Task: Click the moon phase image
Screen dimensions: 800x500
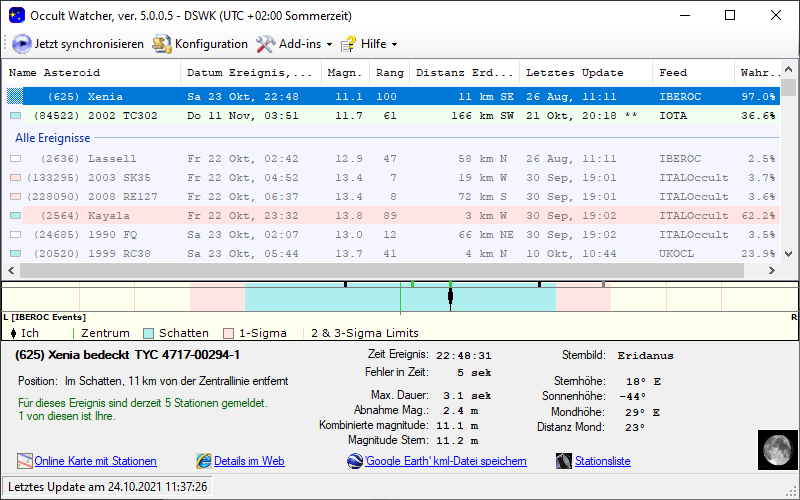Action: pyautogui.click(x=774, y=449)
